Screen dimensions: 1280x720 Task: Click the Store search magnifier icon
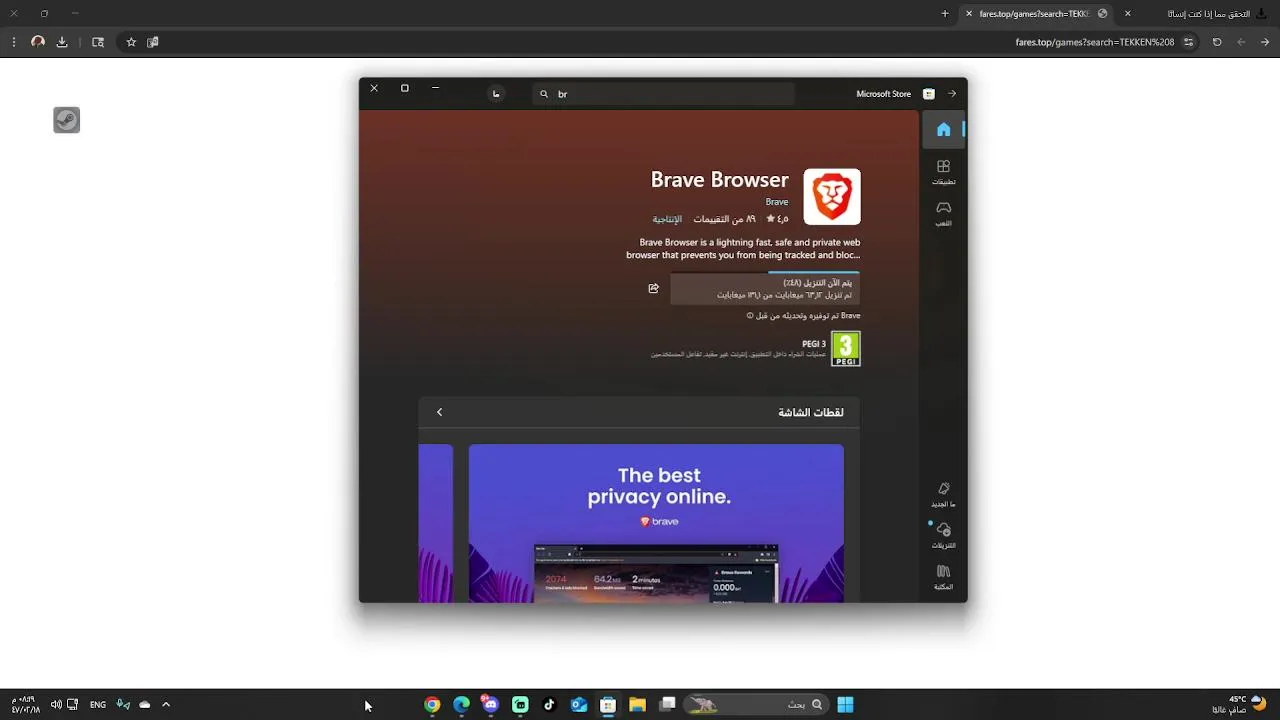(544, 94)
